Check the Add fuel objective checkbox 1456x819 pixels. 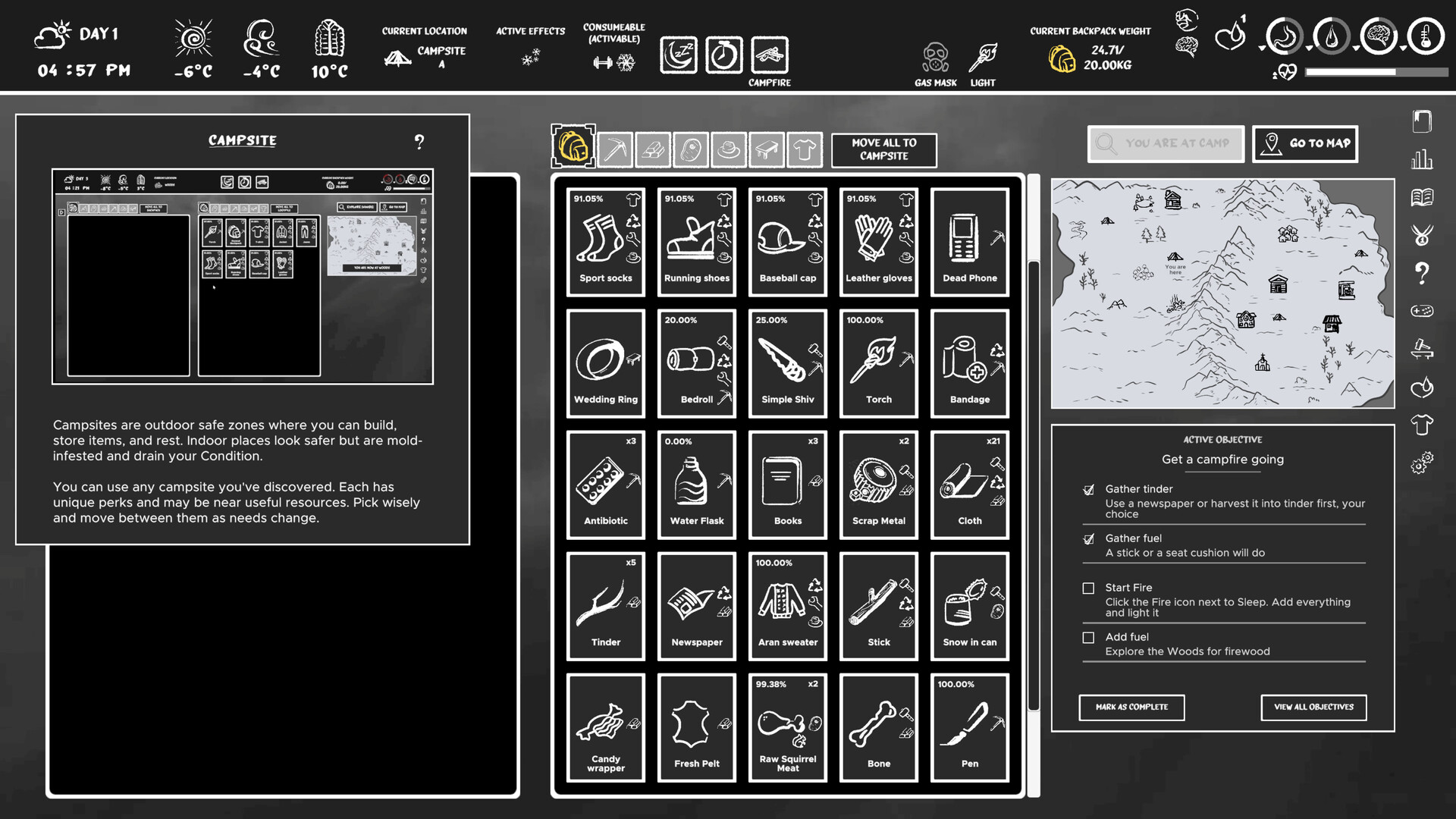click(x=1089, y=637)
